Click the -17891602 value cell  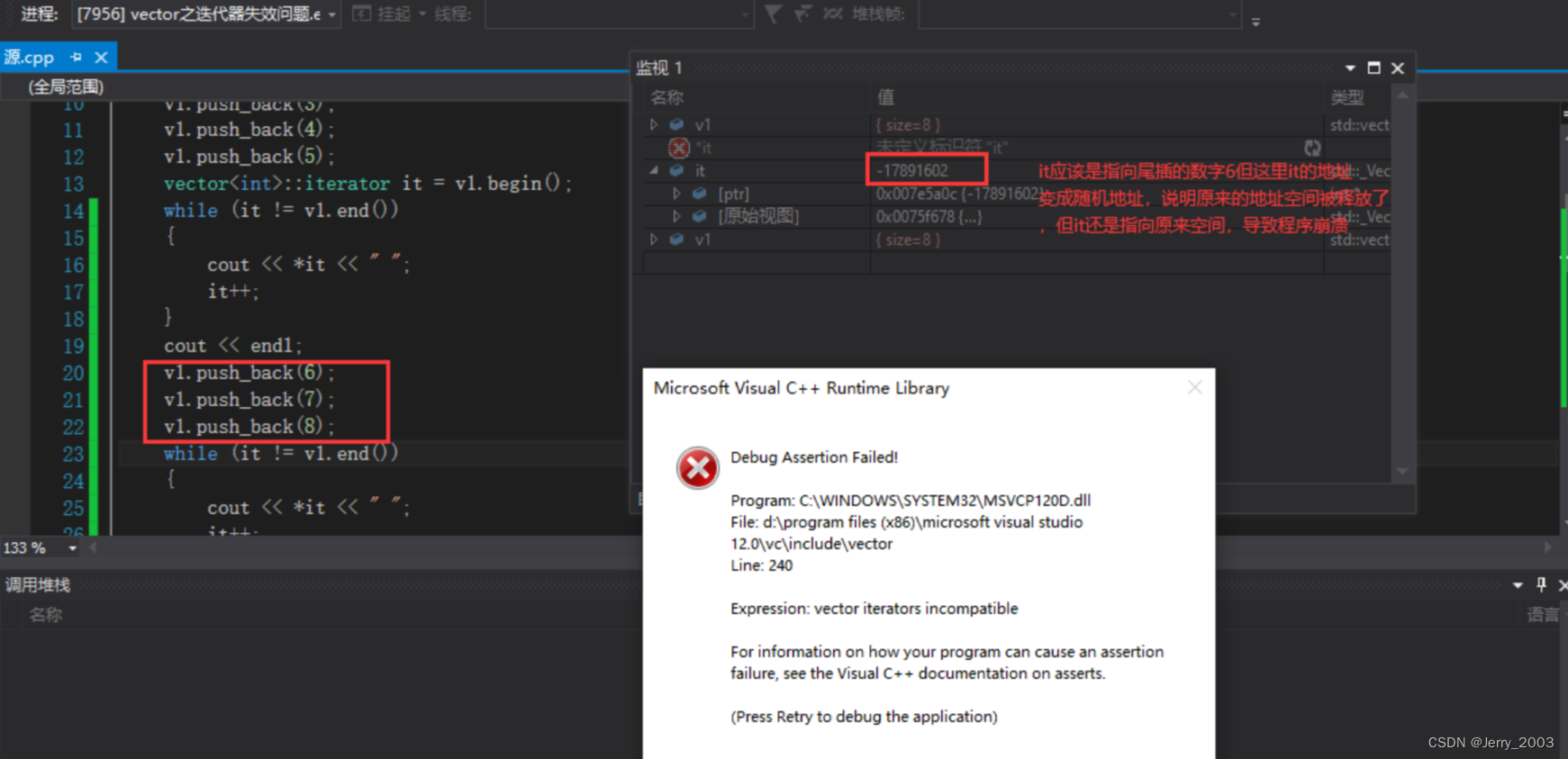(x=911, y=170)
